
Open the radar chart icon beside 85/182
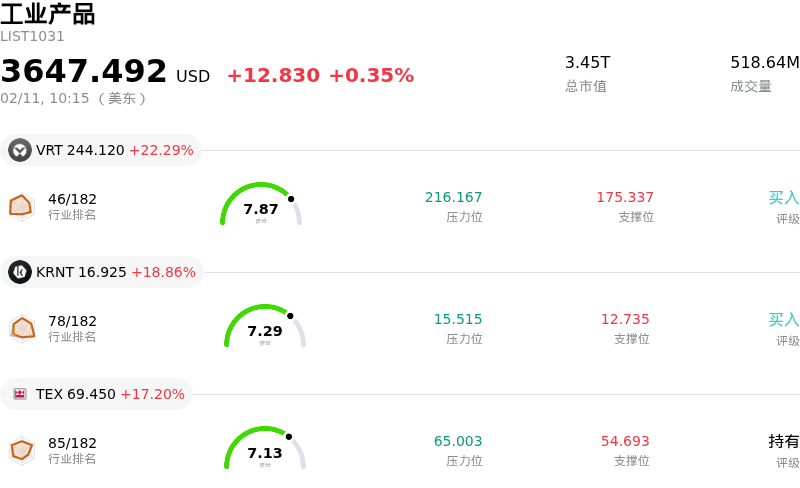(x=21, y=450)
